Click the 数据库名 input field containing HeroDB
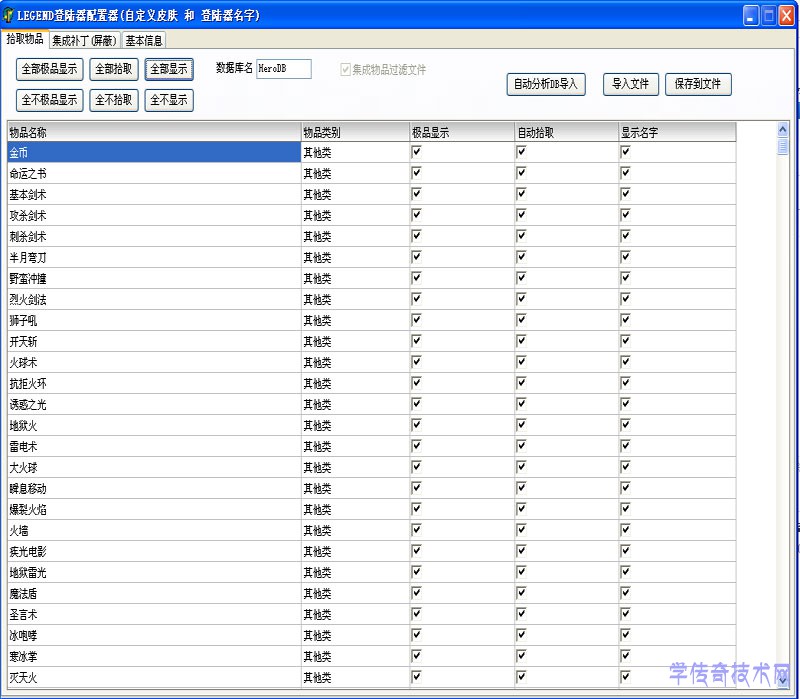 (284, 69)
